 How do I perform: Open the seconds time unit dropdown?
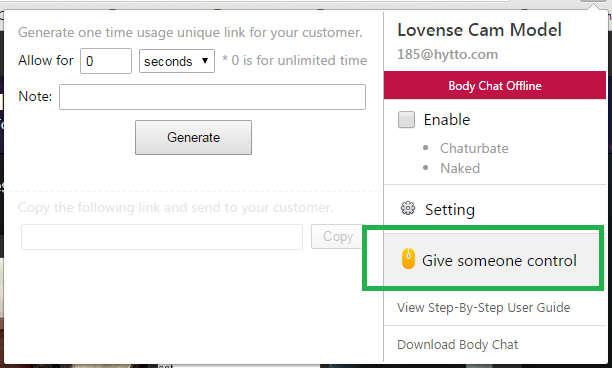[177, 61]
